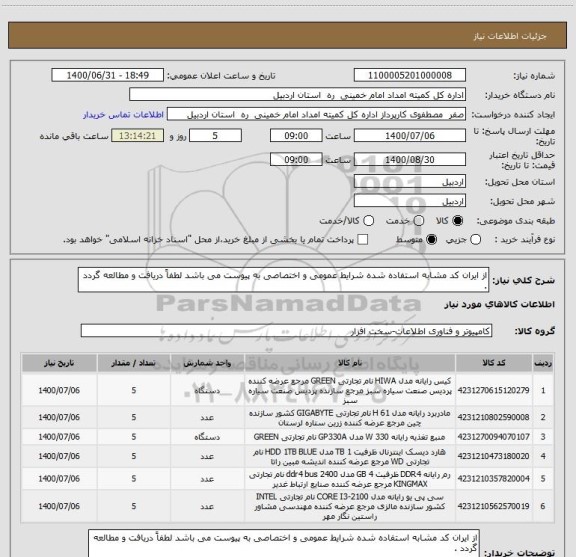Click the request creator name field

click(316, 114)
